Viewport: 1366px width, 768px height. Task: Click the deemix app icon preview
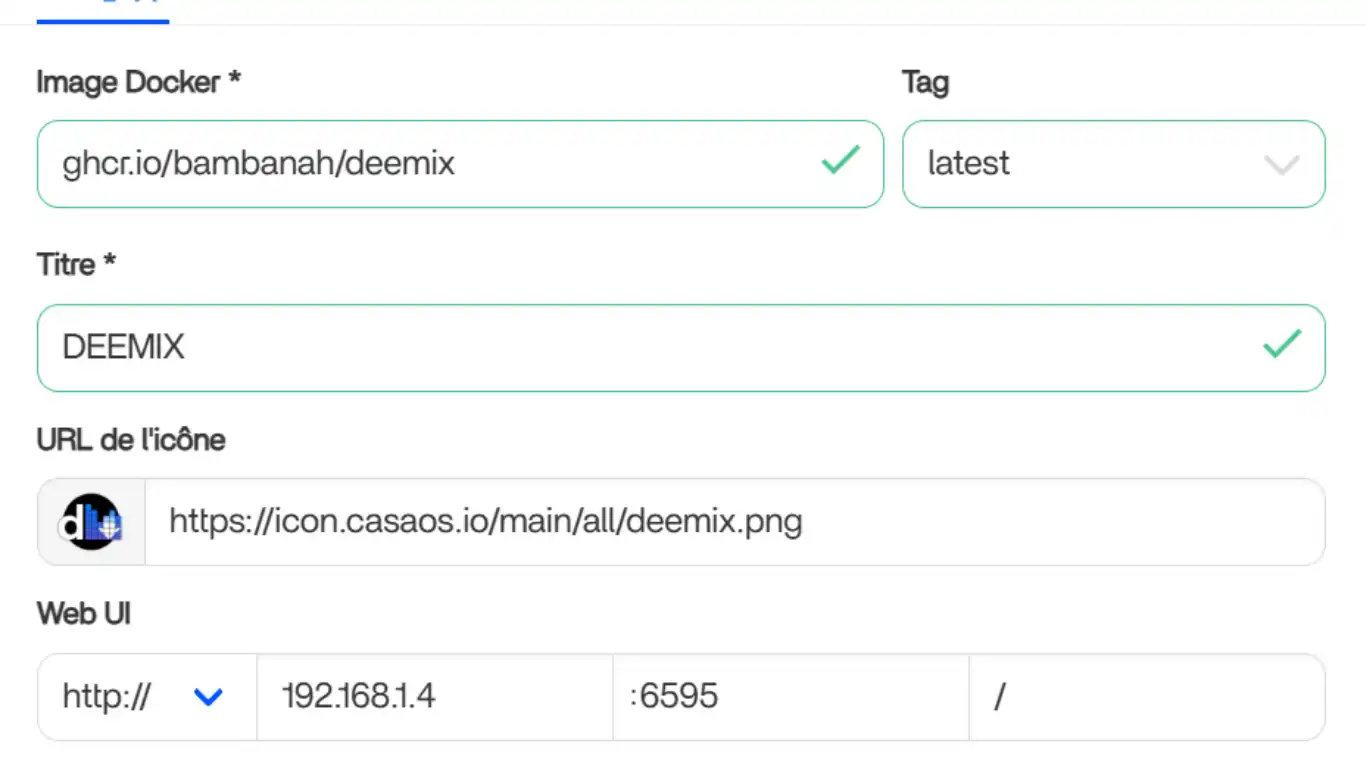click(91, 522)
